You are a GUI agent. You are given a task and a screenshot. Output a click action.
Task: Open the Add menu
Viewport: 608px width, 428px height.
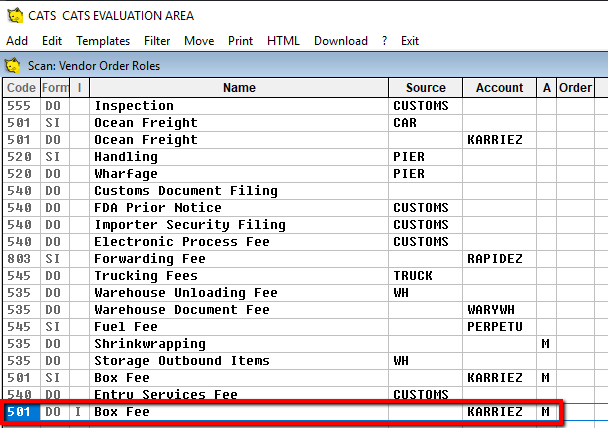coord(17,41)
